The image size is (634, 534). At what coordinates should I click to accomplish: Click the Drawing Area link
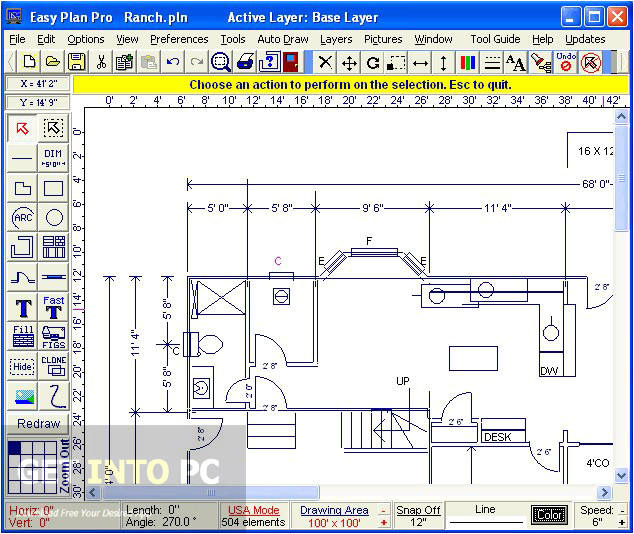point(334,510)
